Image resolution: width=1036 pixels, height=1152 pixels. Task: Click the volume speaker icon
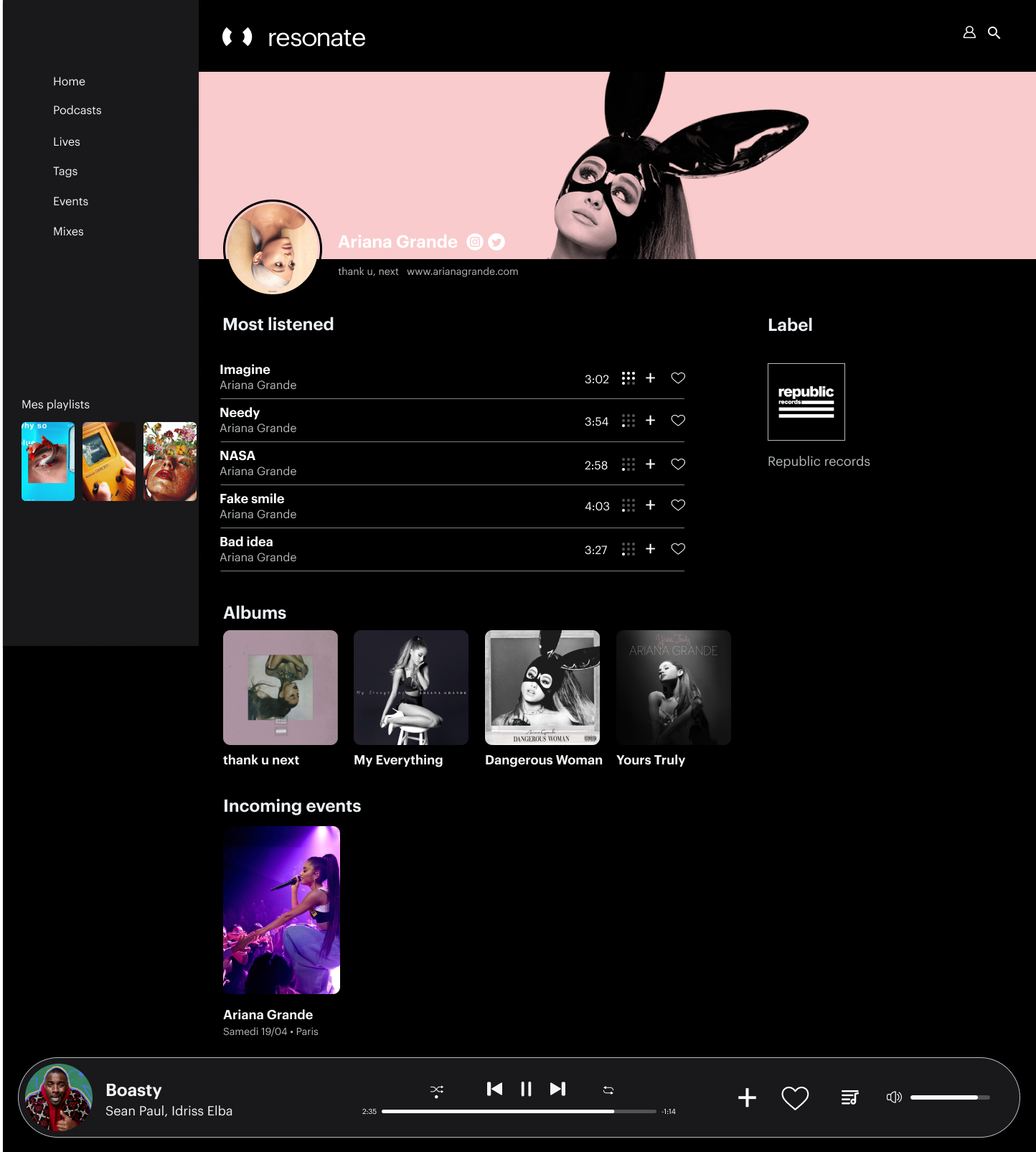click(x=893, y=1097)
